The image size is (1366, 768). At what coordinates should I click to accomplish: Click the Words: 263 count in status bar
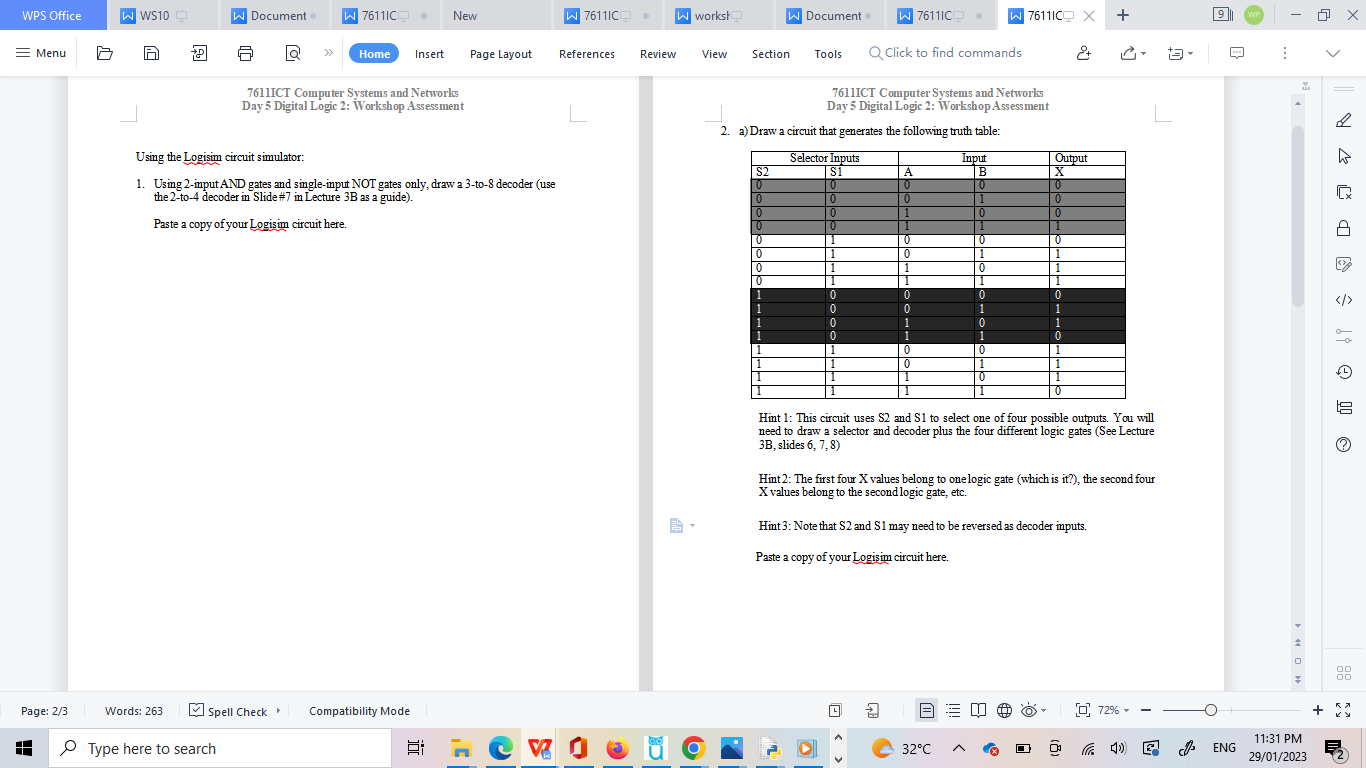(x=134, y=711)
